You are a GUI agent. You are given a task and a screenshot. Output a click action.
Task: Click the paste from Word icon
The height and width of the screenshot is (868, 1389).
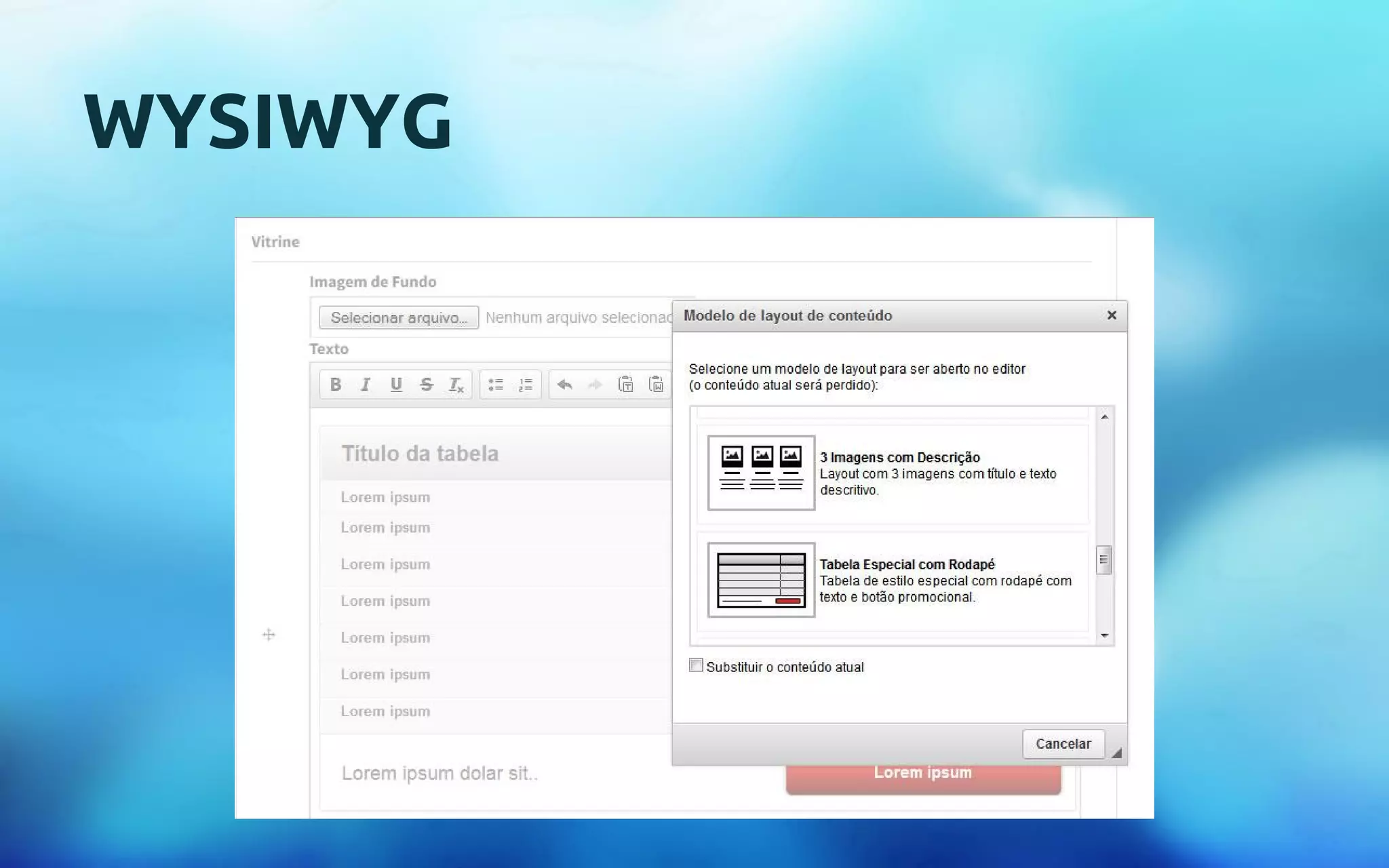tap(656, 384)
